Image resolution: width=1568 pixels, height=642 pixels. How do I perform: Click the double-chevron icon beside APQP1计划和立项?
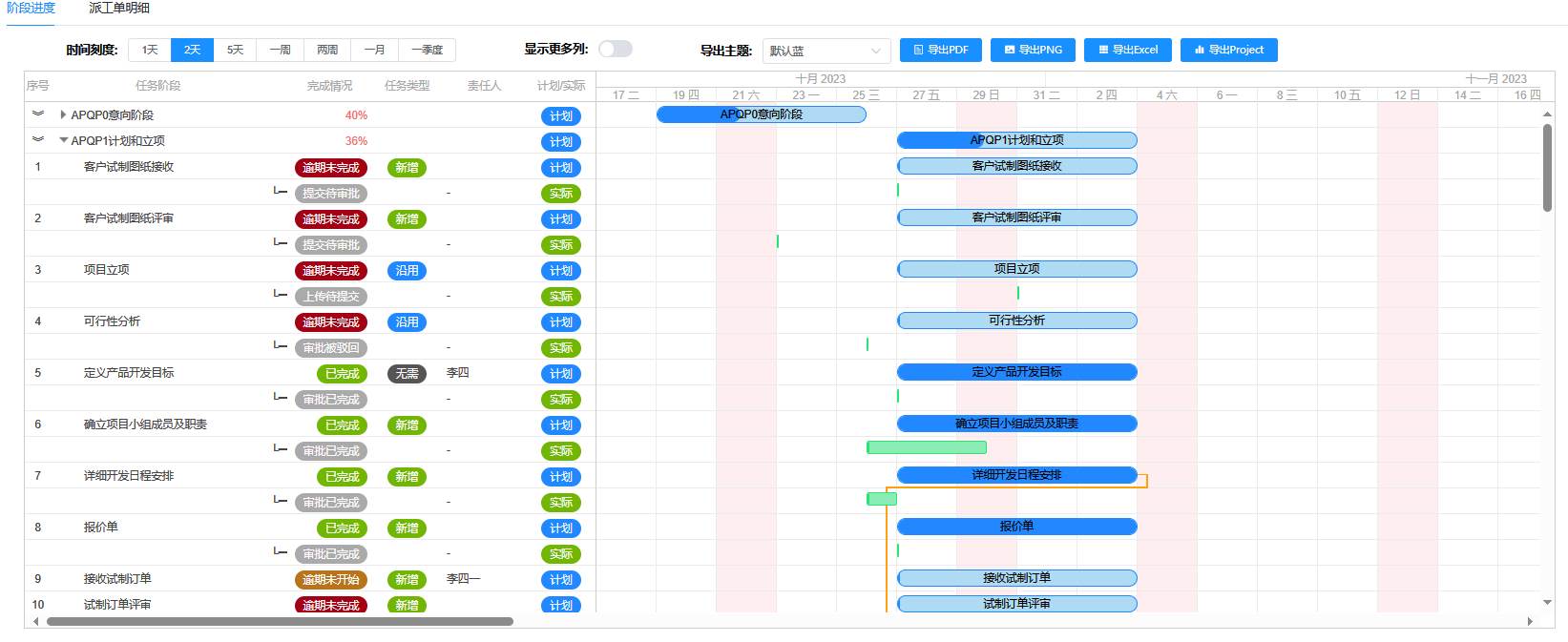38,140
